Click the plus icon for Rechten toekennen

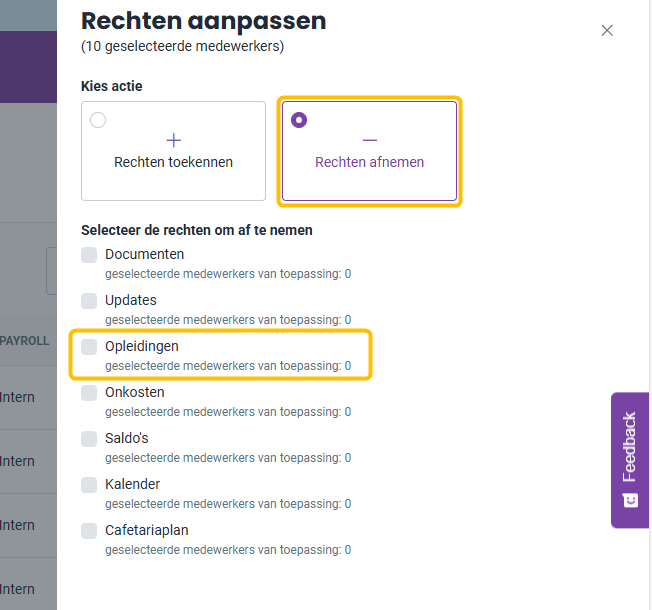click(173, 141)
